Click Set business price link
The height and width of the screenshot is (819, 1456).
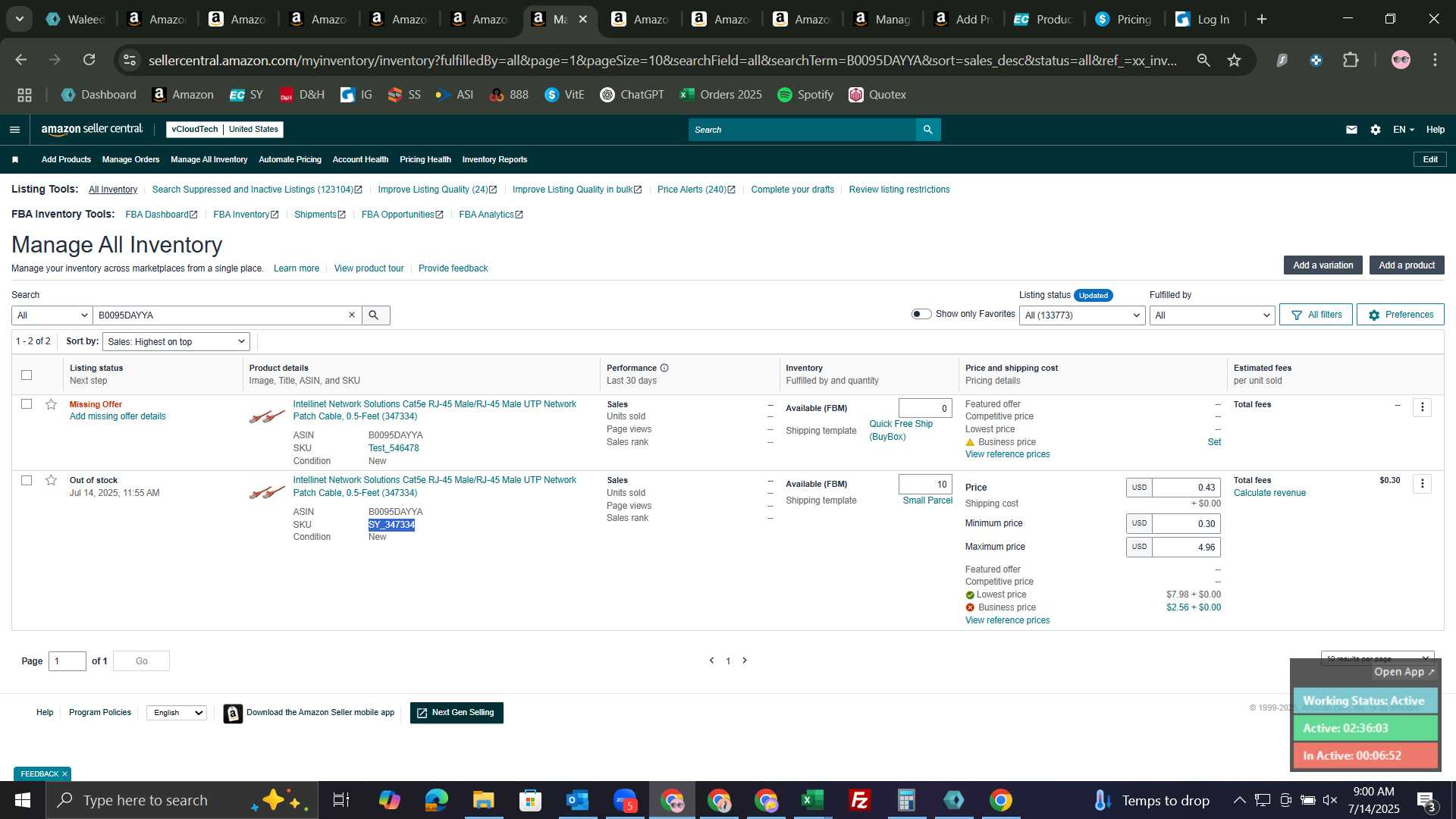tap(1214, 442)
